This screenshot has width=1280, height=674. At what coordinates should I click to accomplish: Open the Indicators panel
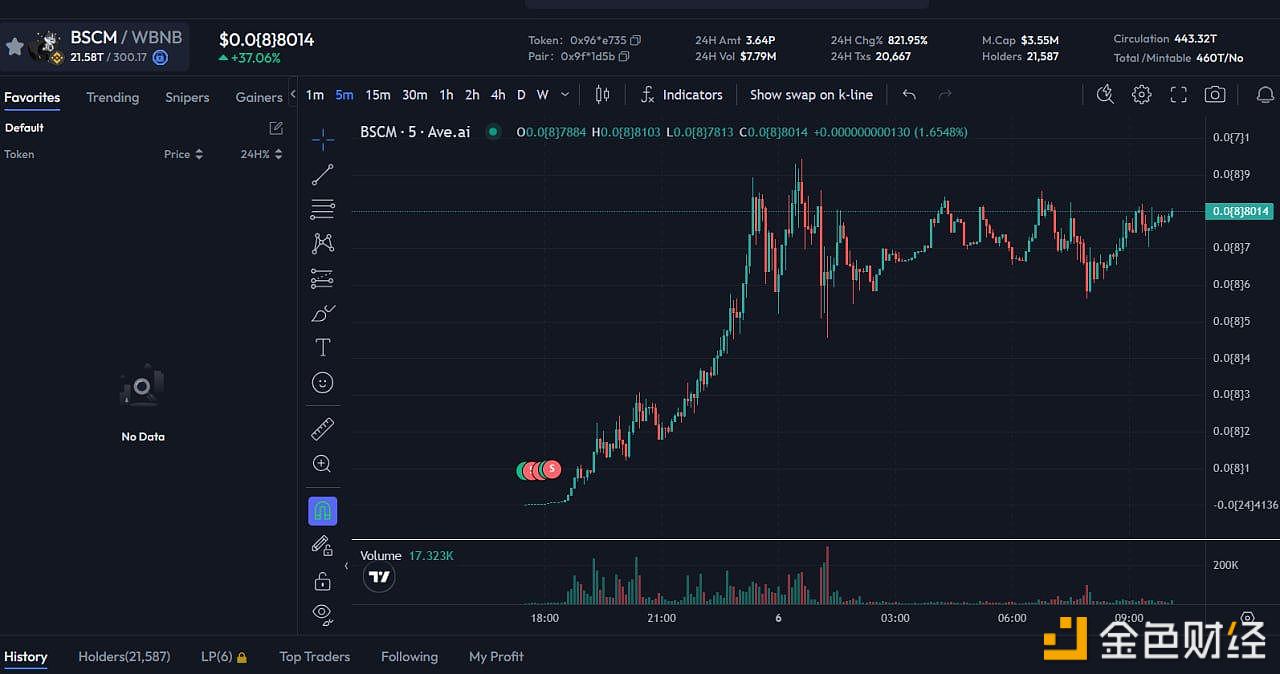681,95
